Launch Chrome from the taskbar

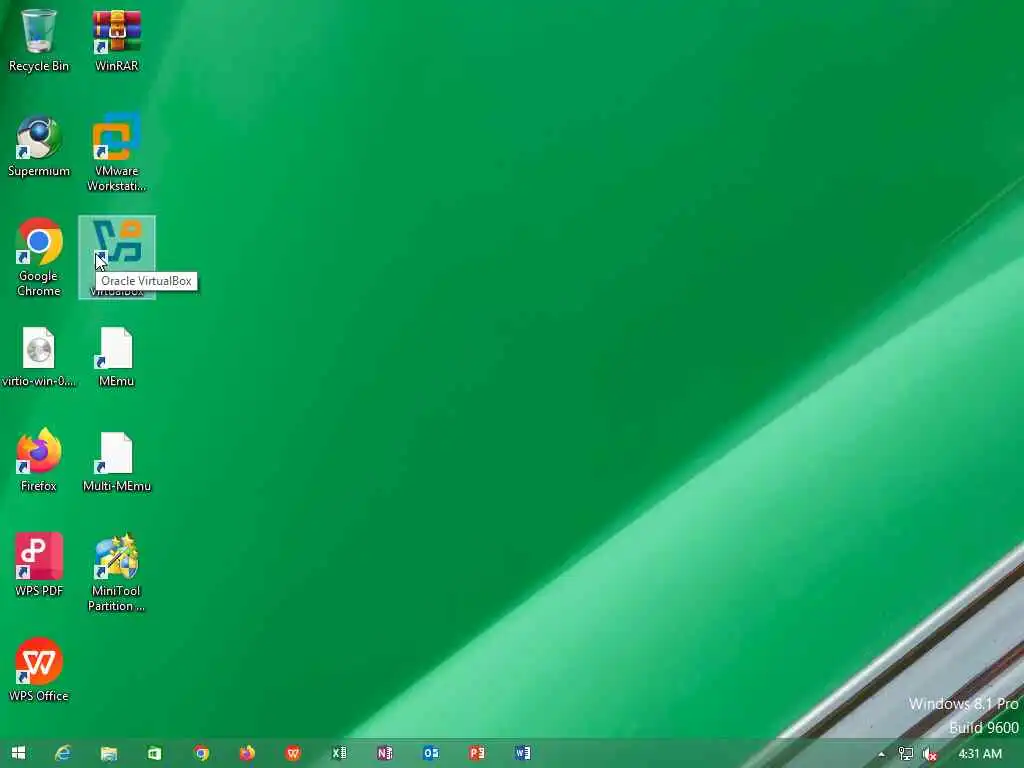click(x=201, y=754)
